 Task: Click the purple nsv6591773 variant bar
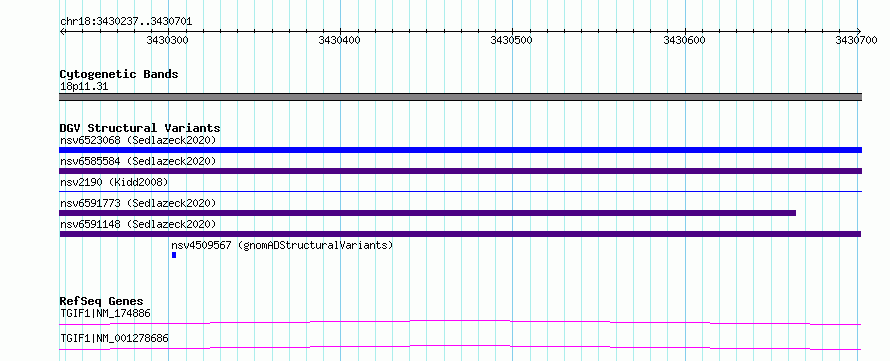tap(427, 213)
